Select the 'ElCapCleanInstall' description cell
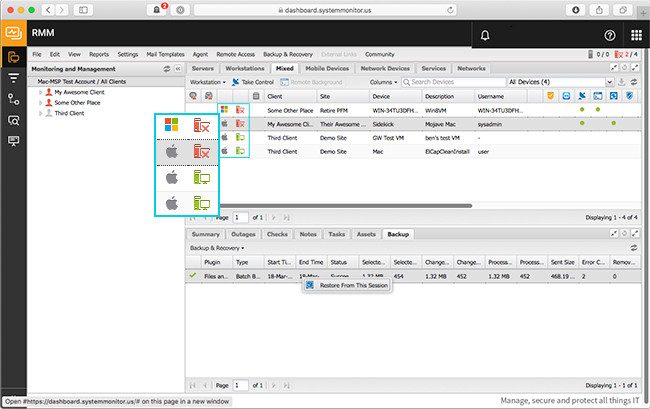The height and width of the screenshot is (409, 650). point(447,152)
